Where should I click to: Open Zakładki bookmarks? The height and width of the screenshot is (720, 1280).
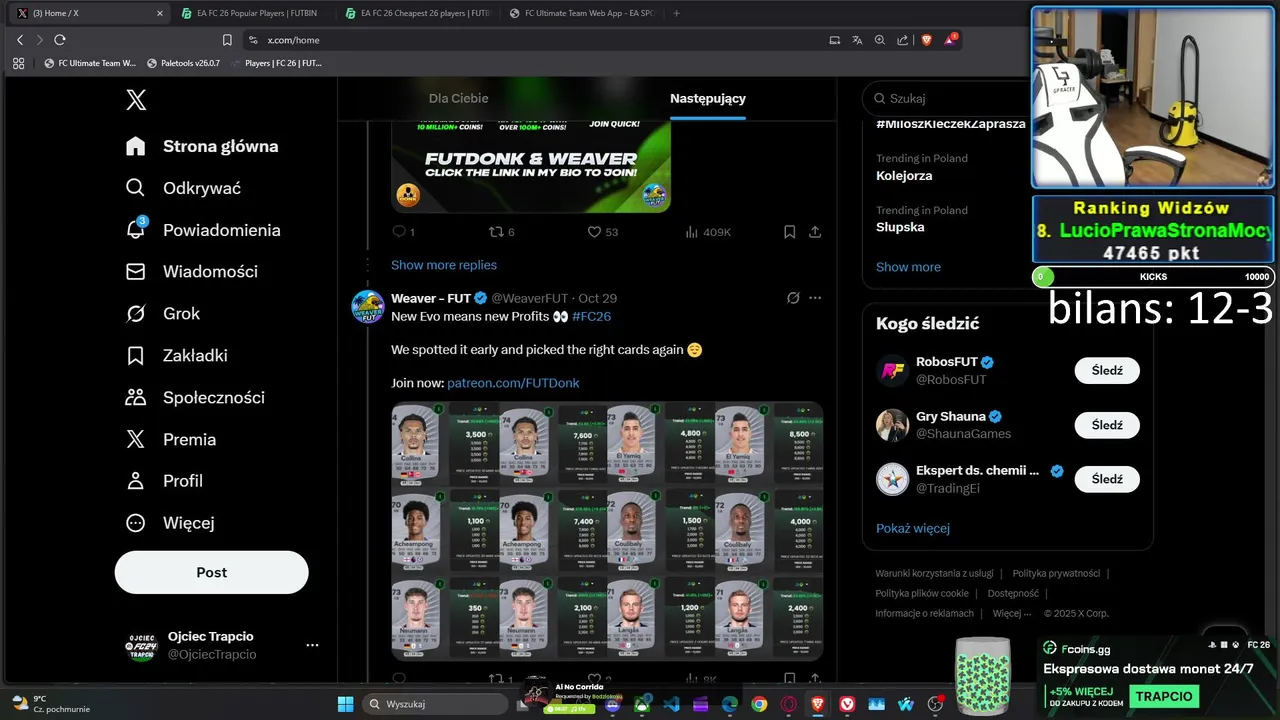(x=177, y=356)
